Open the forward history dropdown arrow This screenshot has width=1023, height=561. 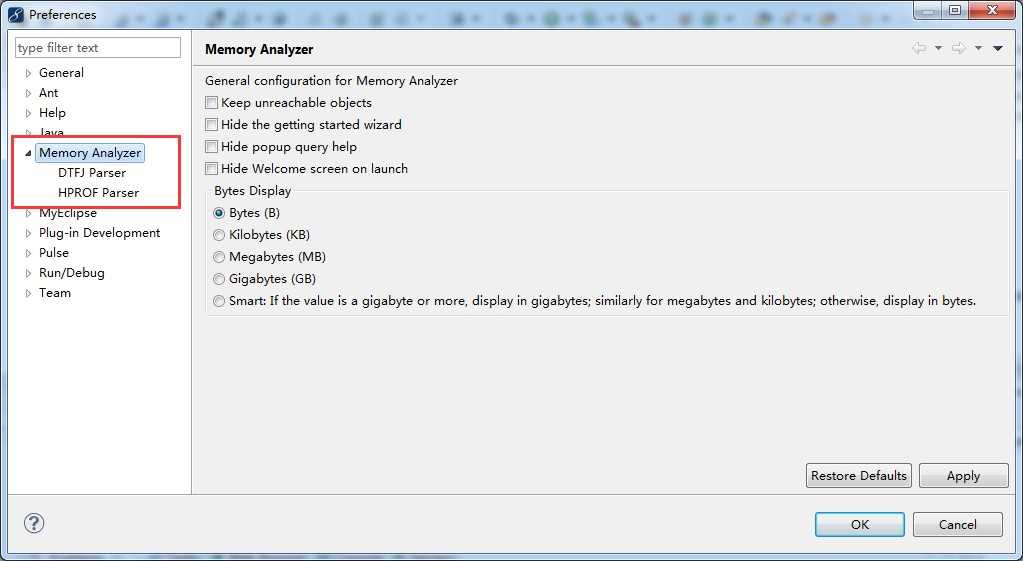[978, 48]
